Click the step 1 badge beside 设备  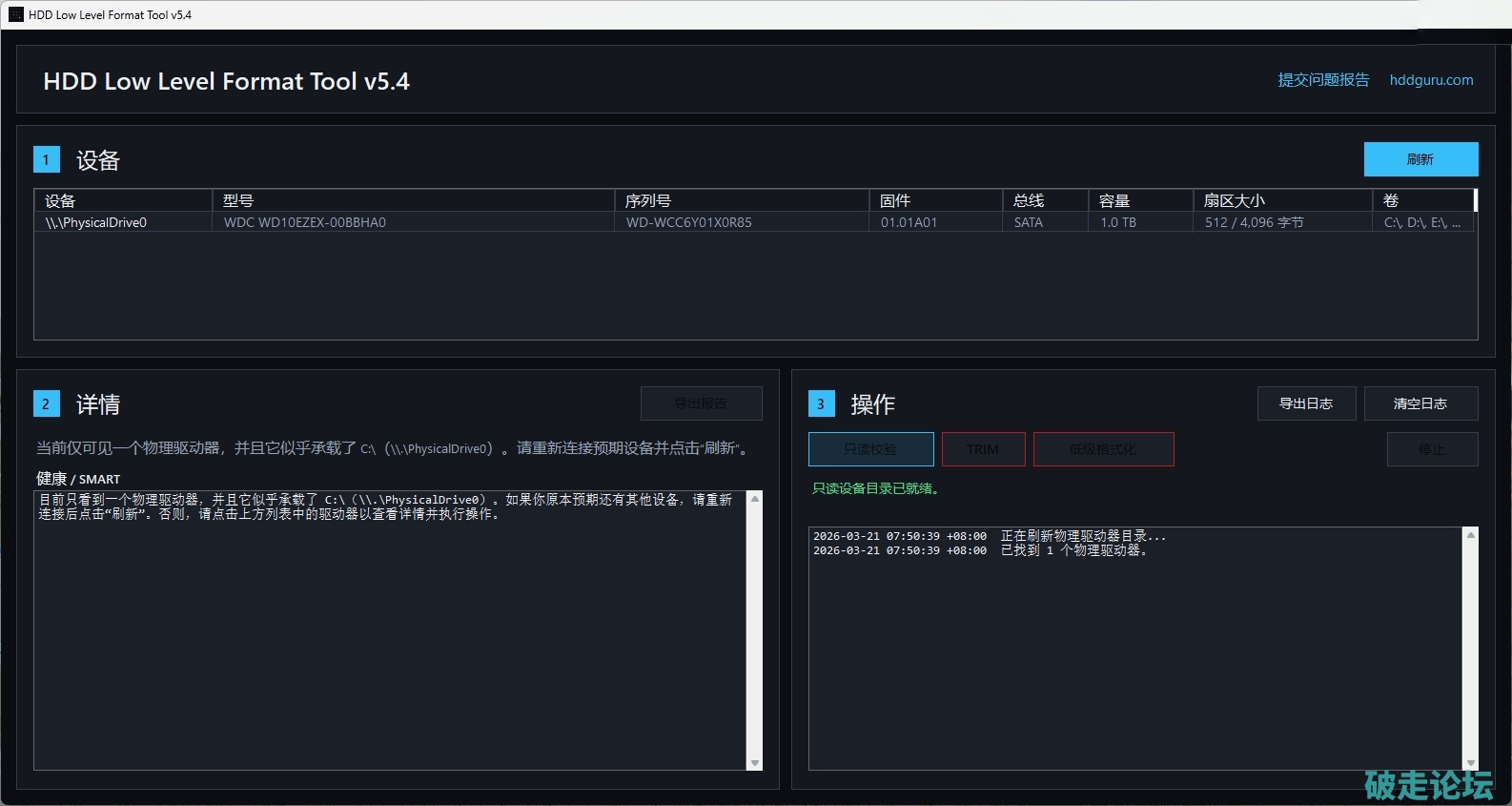click(x=46, y=159)
